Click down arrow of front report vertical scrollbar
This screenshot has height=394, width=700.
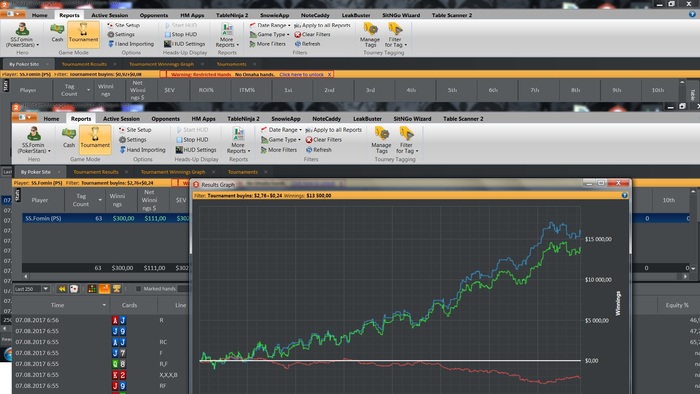tap(693, 269)
